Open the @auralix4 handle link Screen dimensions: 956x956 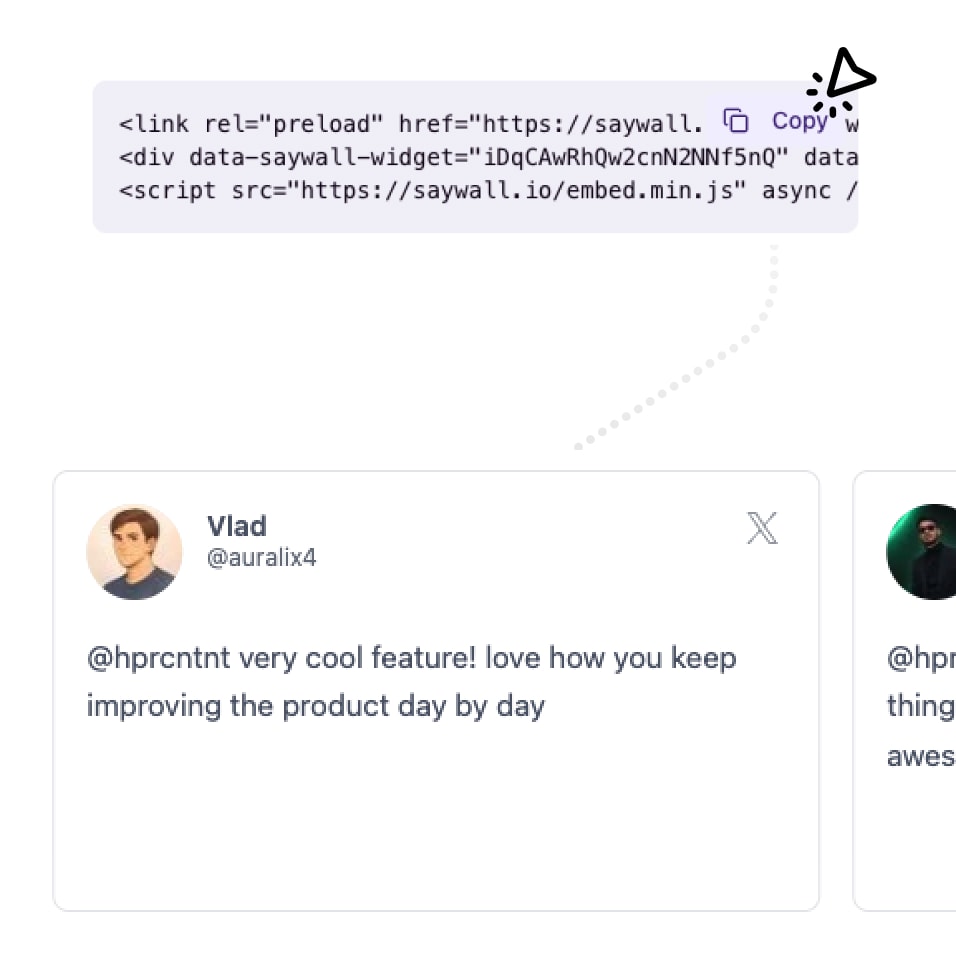click(261, 558)
